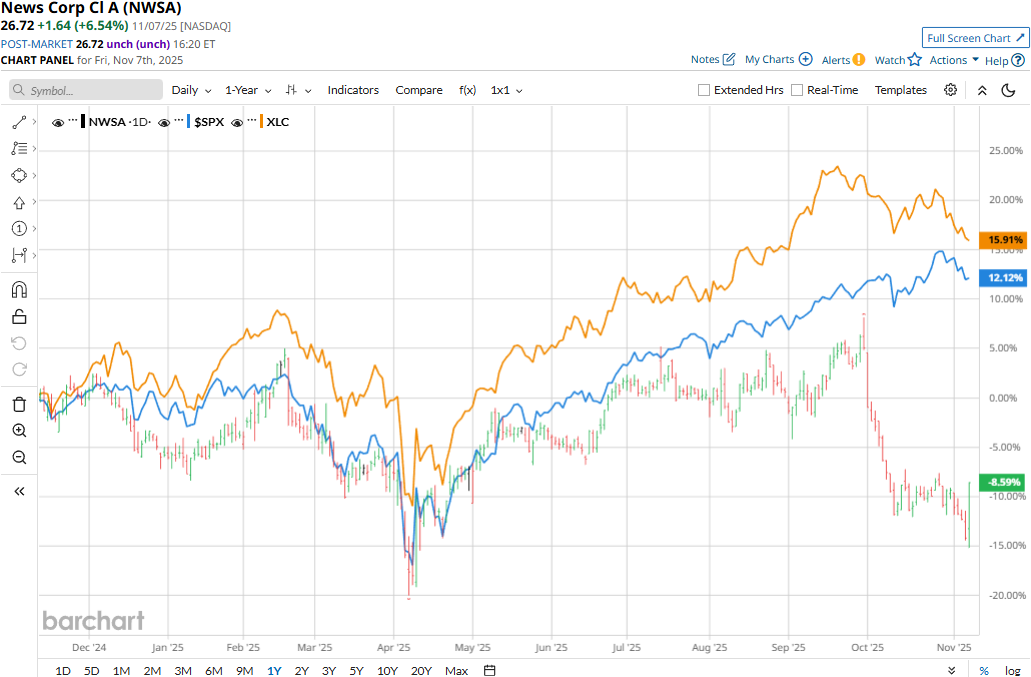Open Alerts exclamation icon

[859, 60]
